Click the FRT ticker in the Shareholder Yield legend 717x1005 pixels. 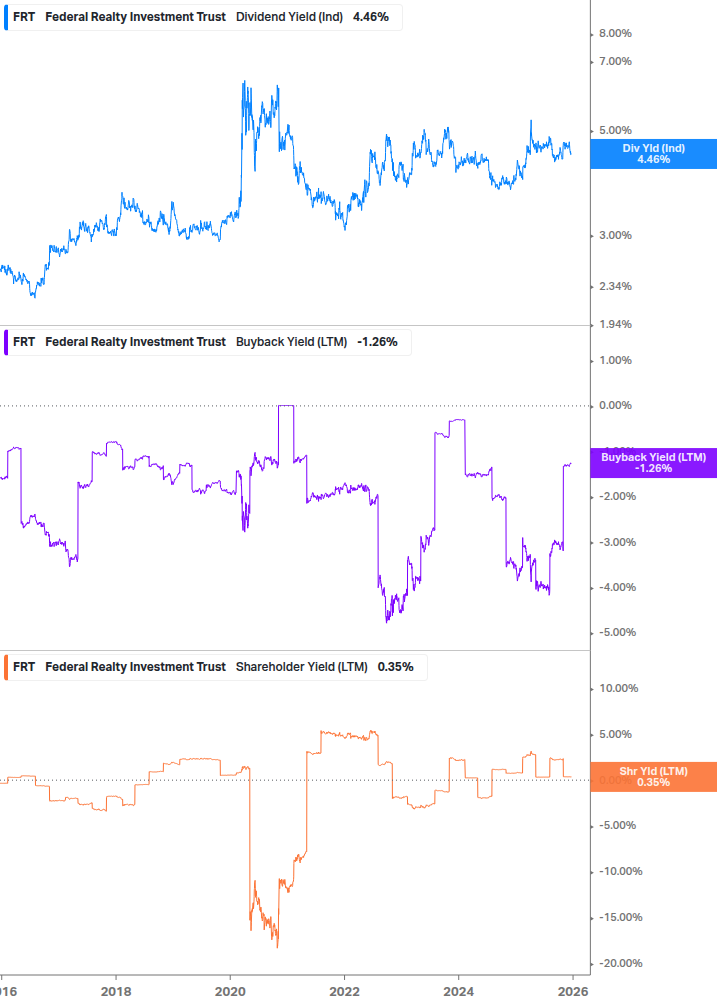point(24,667)
